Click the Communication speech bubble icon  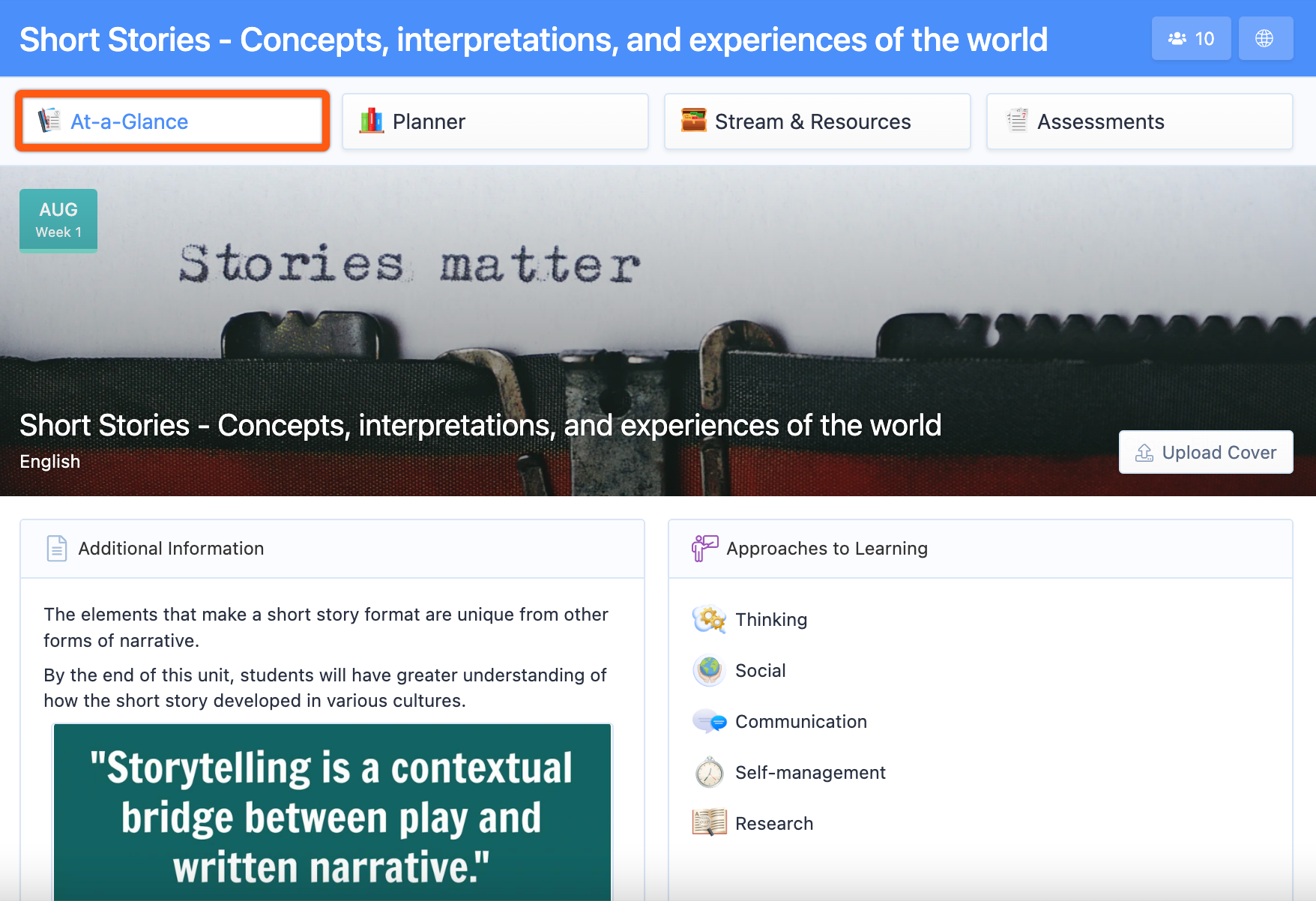pos(709,722)
